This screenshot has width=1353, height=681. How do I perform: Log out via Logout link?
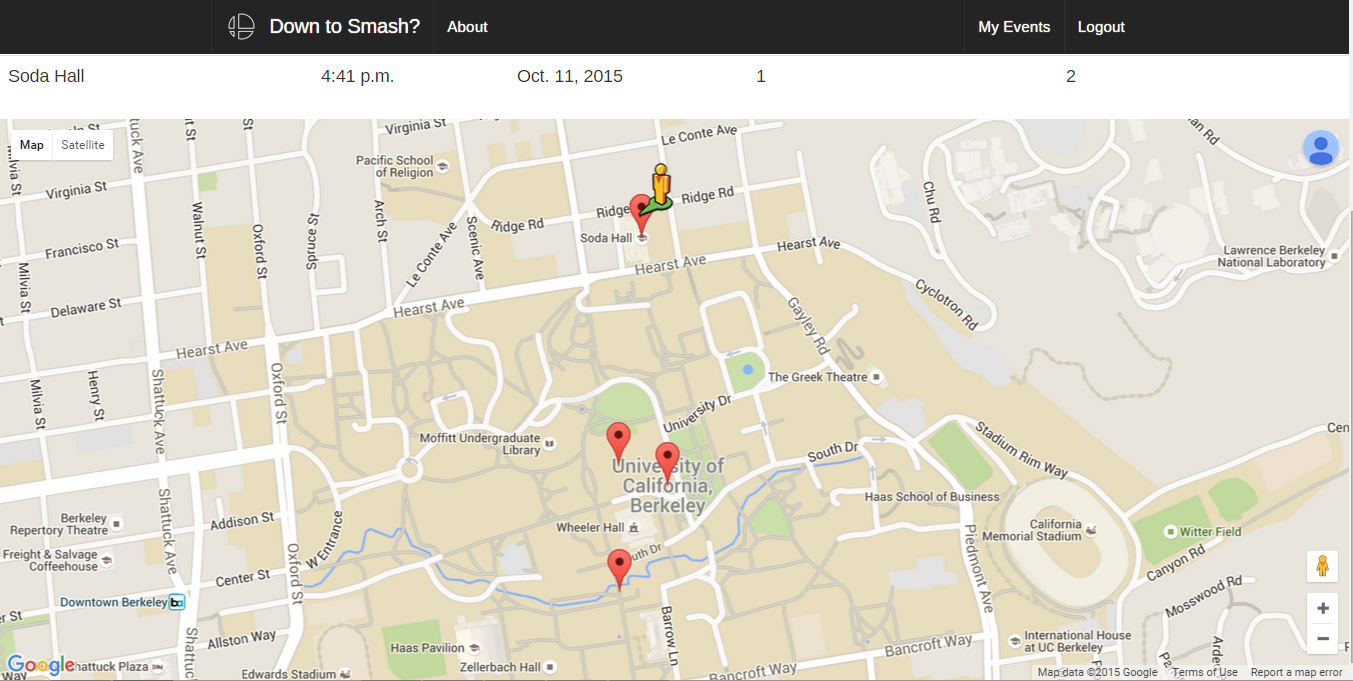click(1101, 27)
